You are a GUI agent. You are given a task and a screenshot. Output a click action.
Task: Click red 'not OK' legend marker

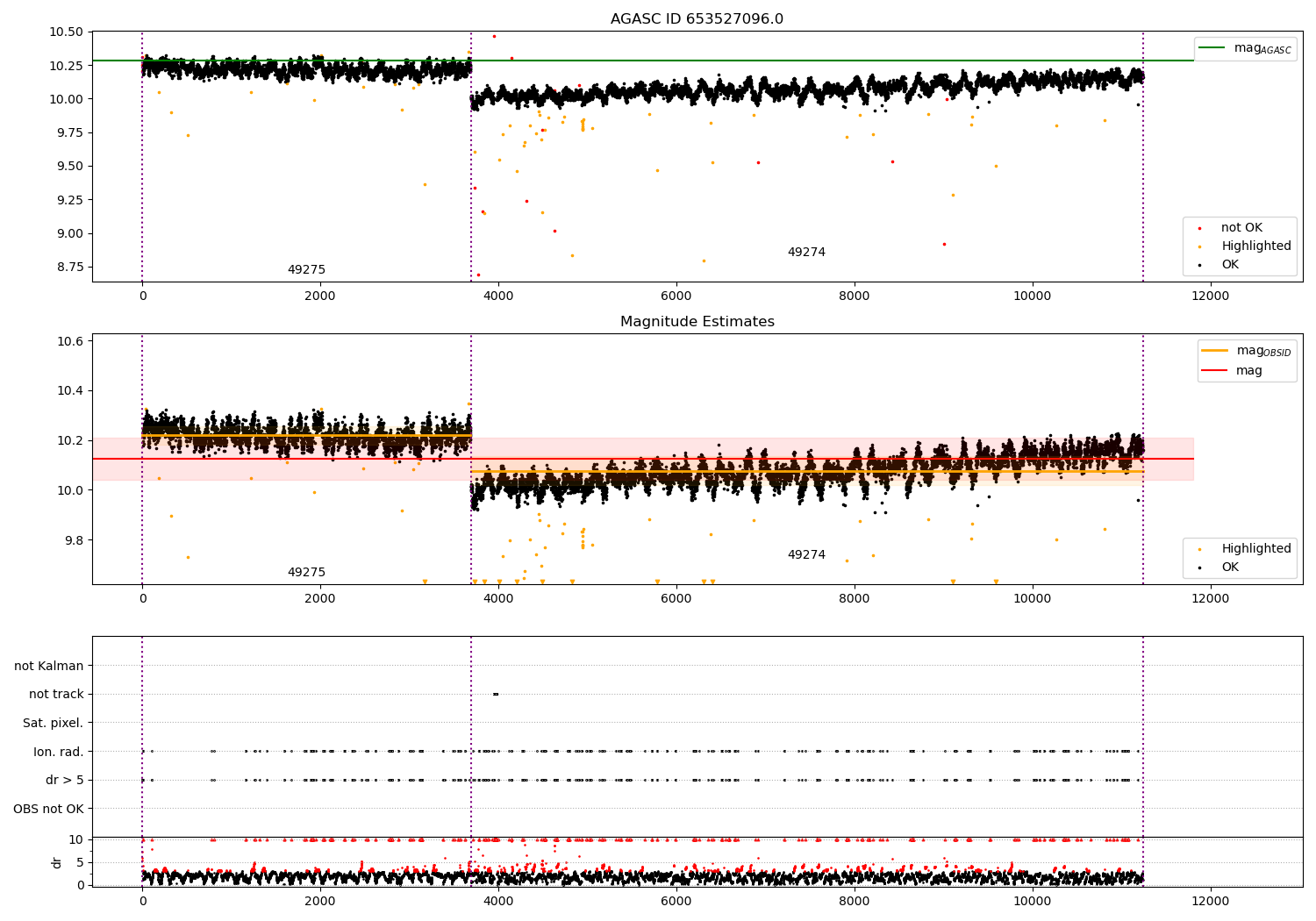point(1199,228)
